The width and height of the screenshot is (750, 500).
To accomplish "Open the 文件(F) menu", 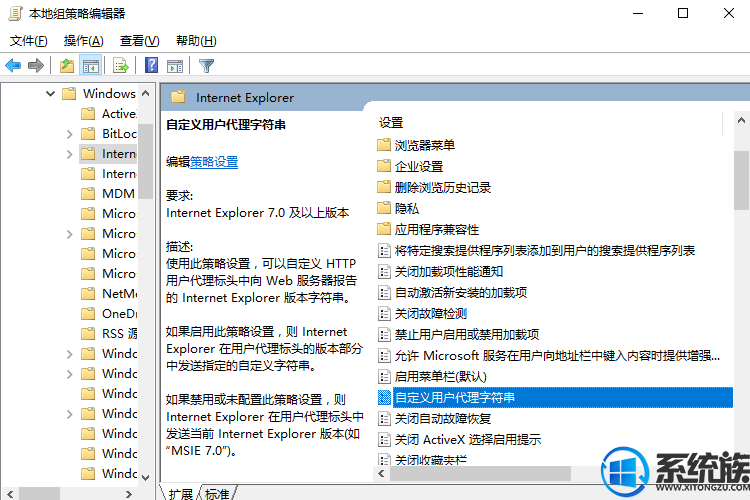I will click(x=29, y=41).
